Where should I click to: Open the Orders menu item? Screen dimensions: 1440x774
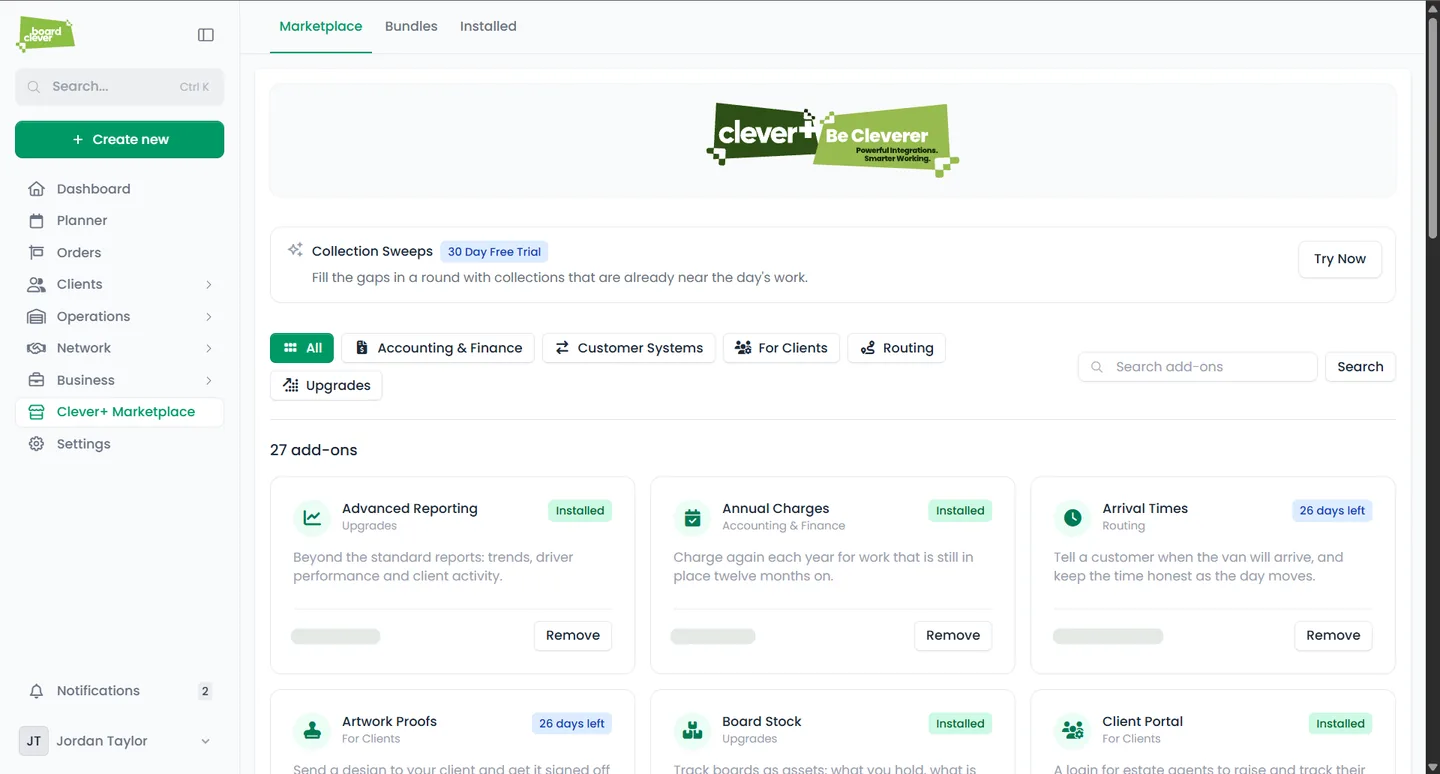119,253
